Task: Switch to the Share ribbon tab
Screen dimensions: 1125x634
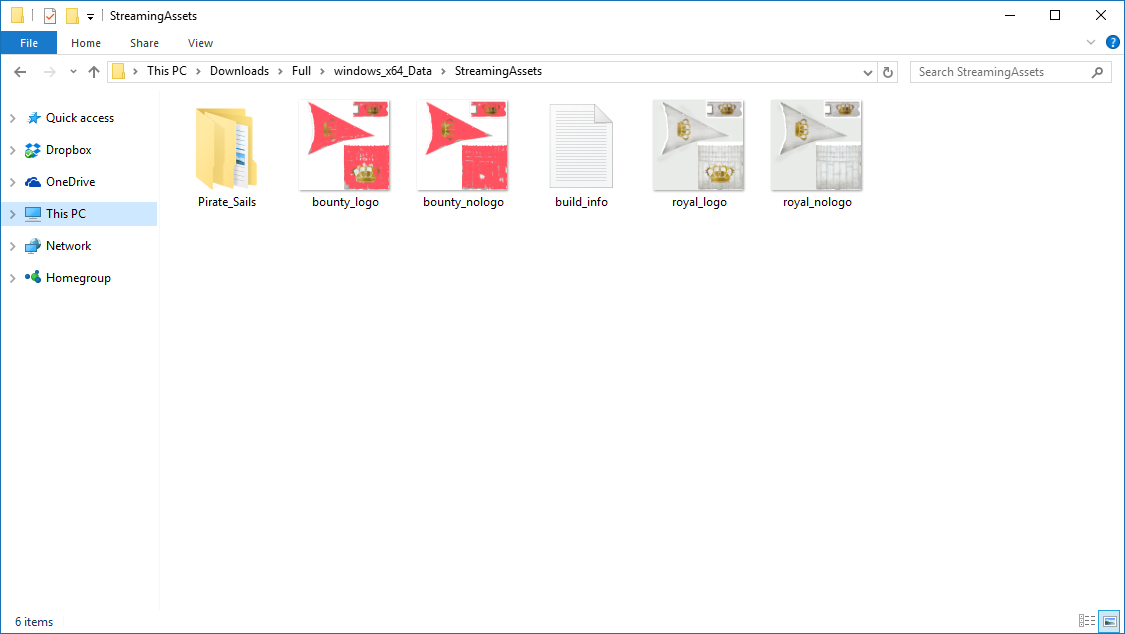Action: click(144, 43)
